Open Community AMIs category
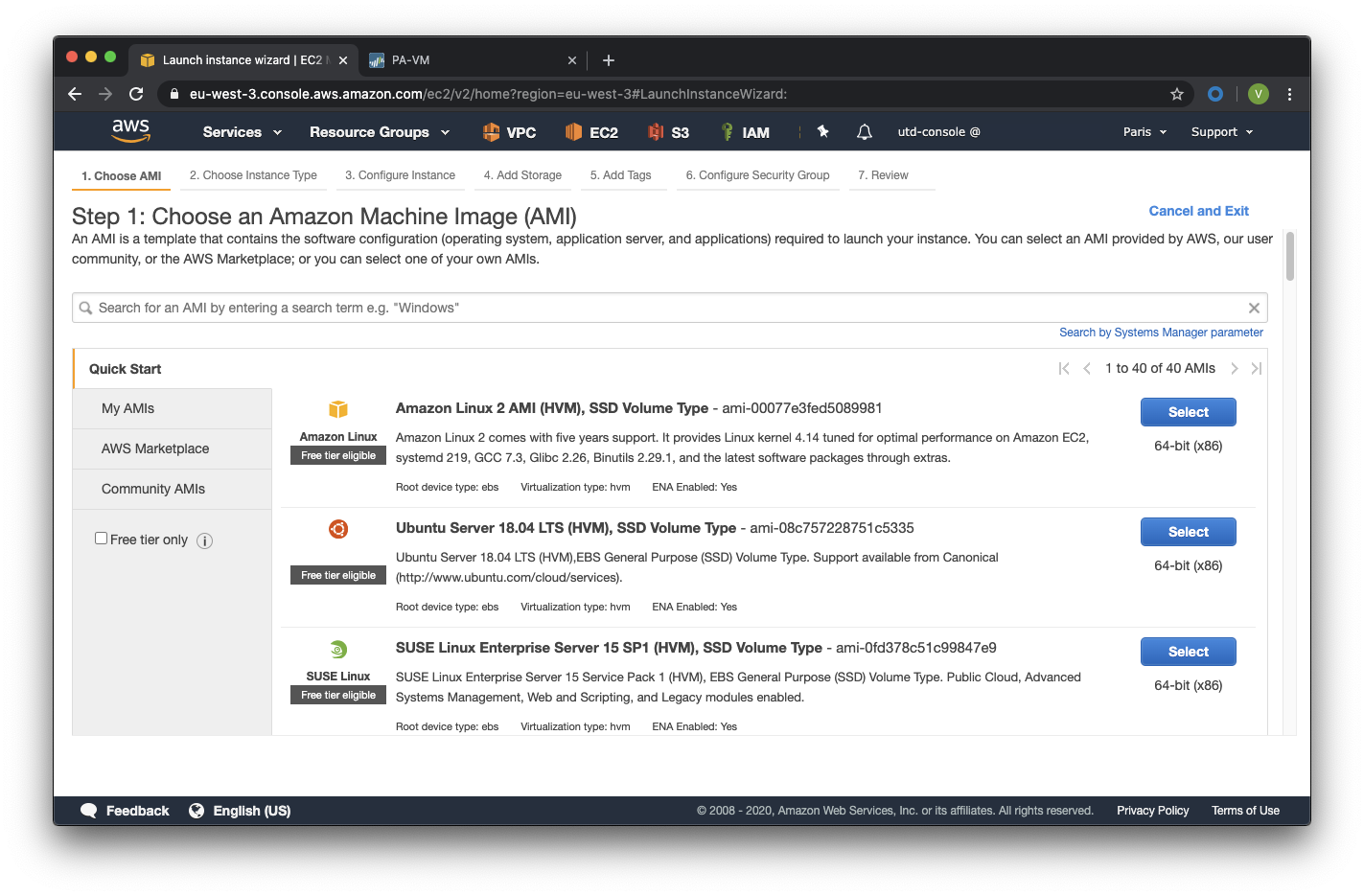This screenshot has width=1364, height=896. (173, 489)
